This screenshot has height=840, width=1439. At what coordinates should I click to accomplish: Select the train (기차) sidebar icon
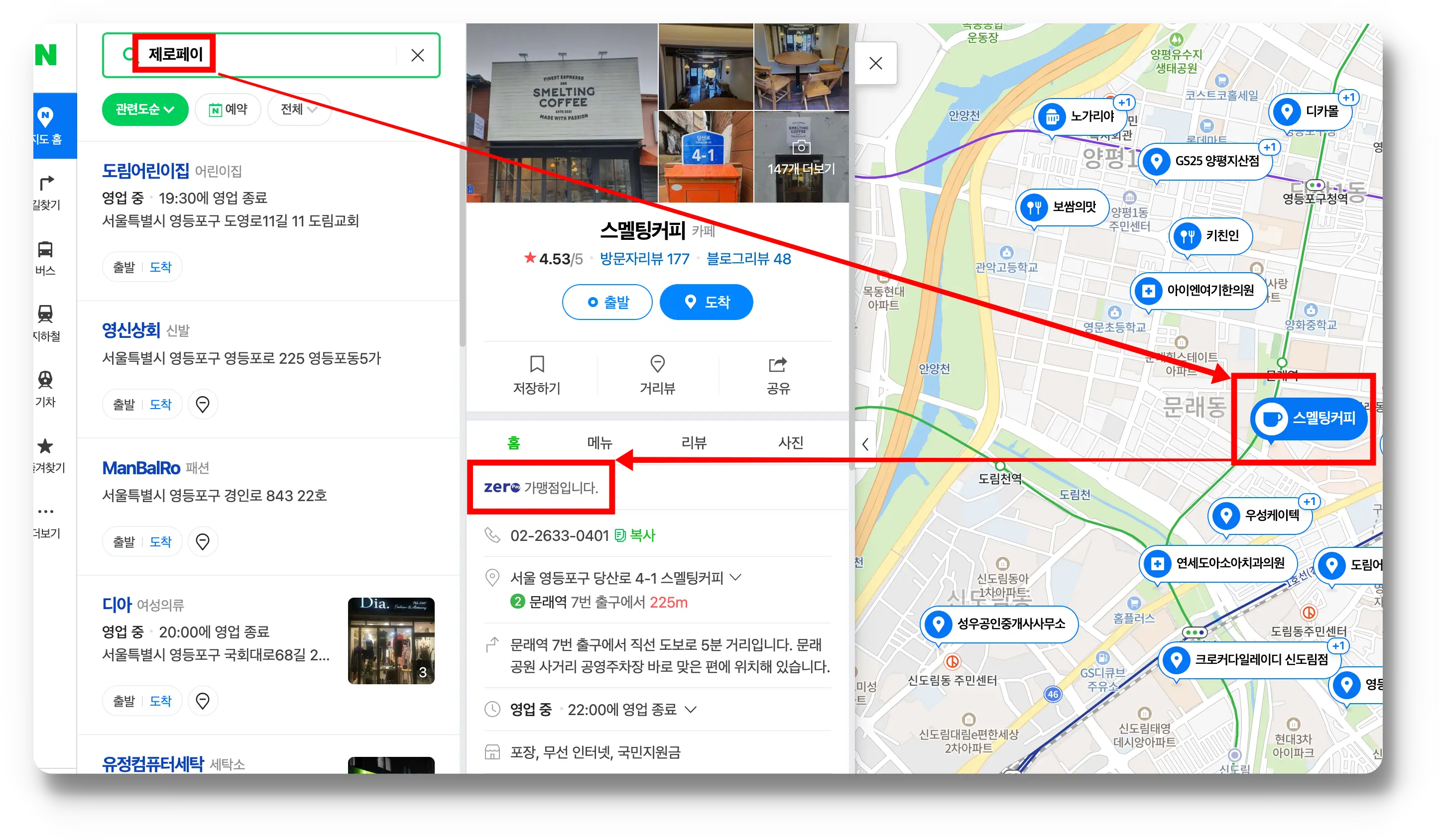coord(46,389)
